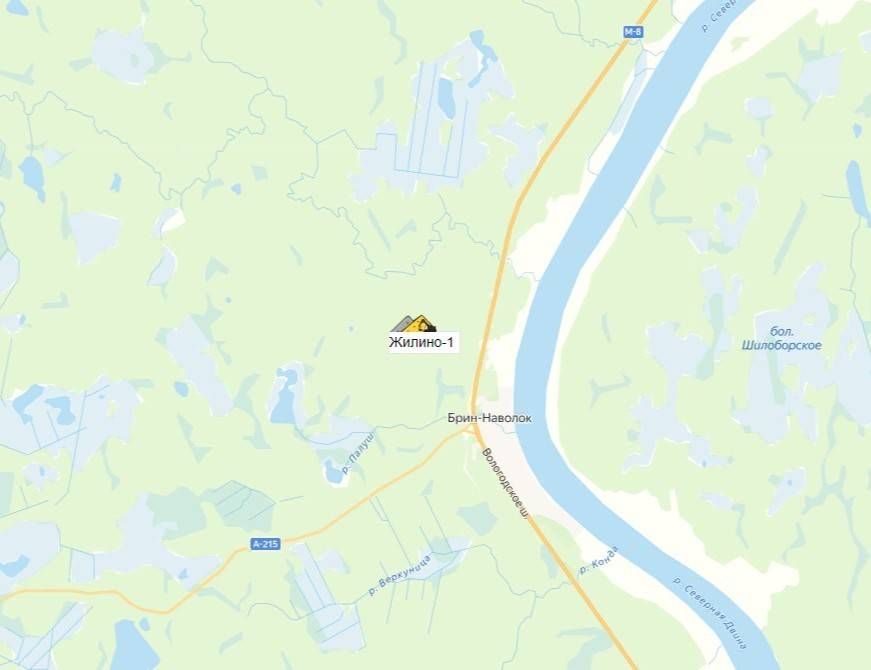Click the blue A-215 road badge
The height and width of the screenshot is (670, 871).
(266, 544)
